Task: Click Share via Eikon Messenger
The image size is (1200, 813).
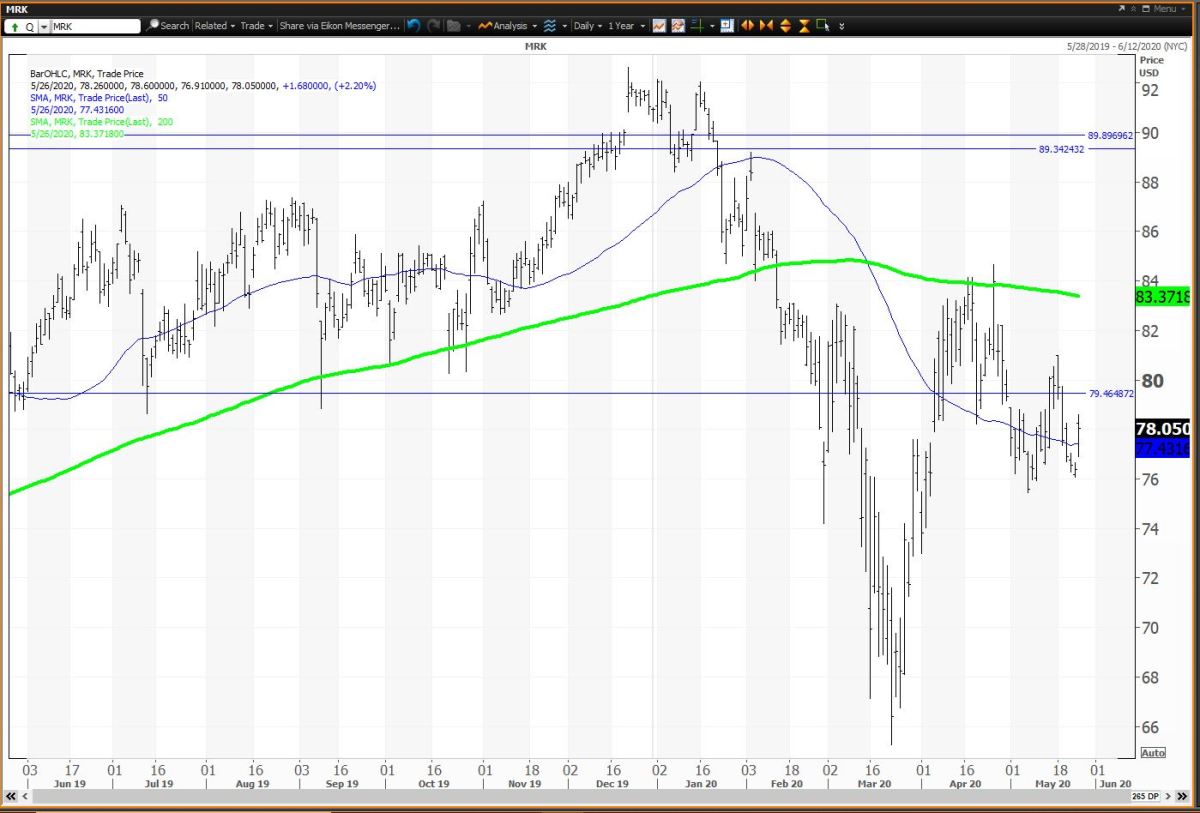Action: [x=339, y=25]
